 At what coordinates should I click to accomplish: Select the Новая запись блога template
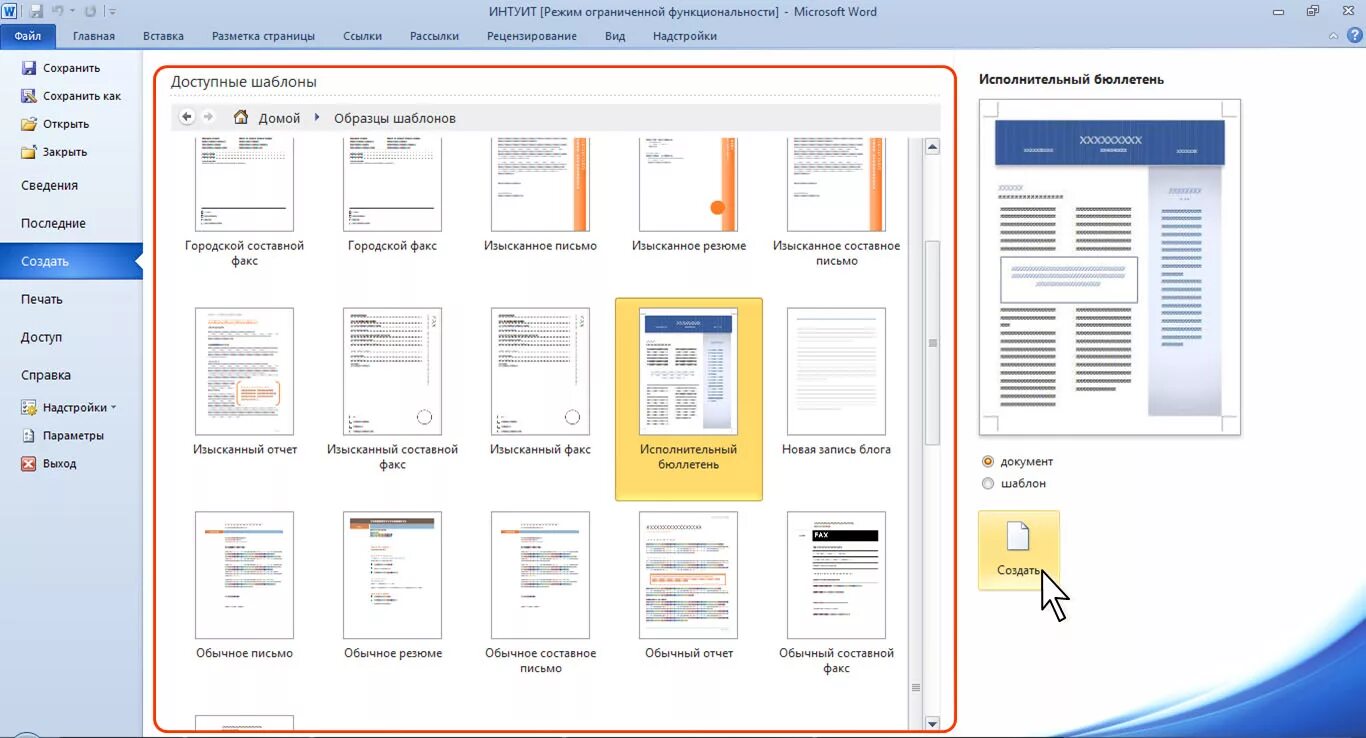click(836, 384)
